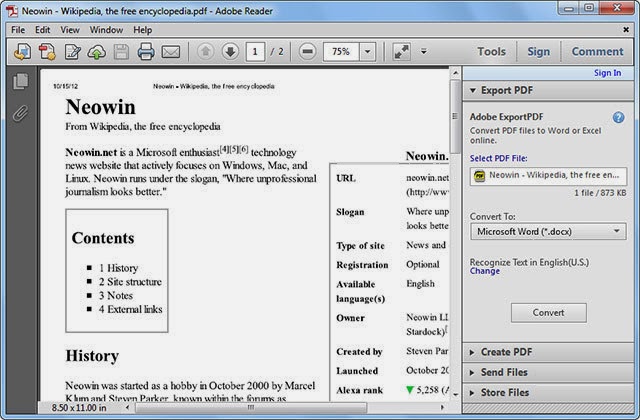Click the '10/15/12' date header text

65,86
